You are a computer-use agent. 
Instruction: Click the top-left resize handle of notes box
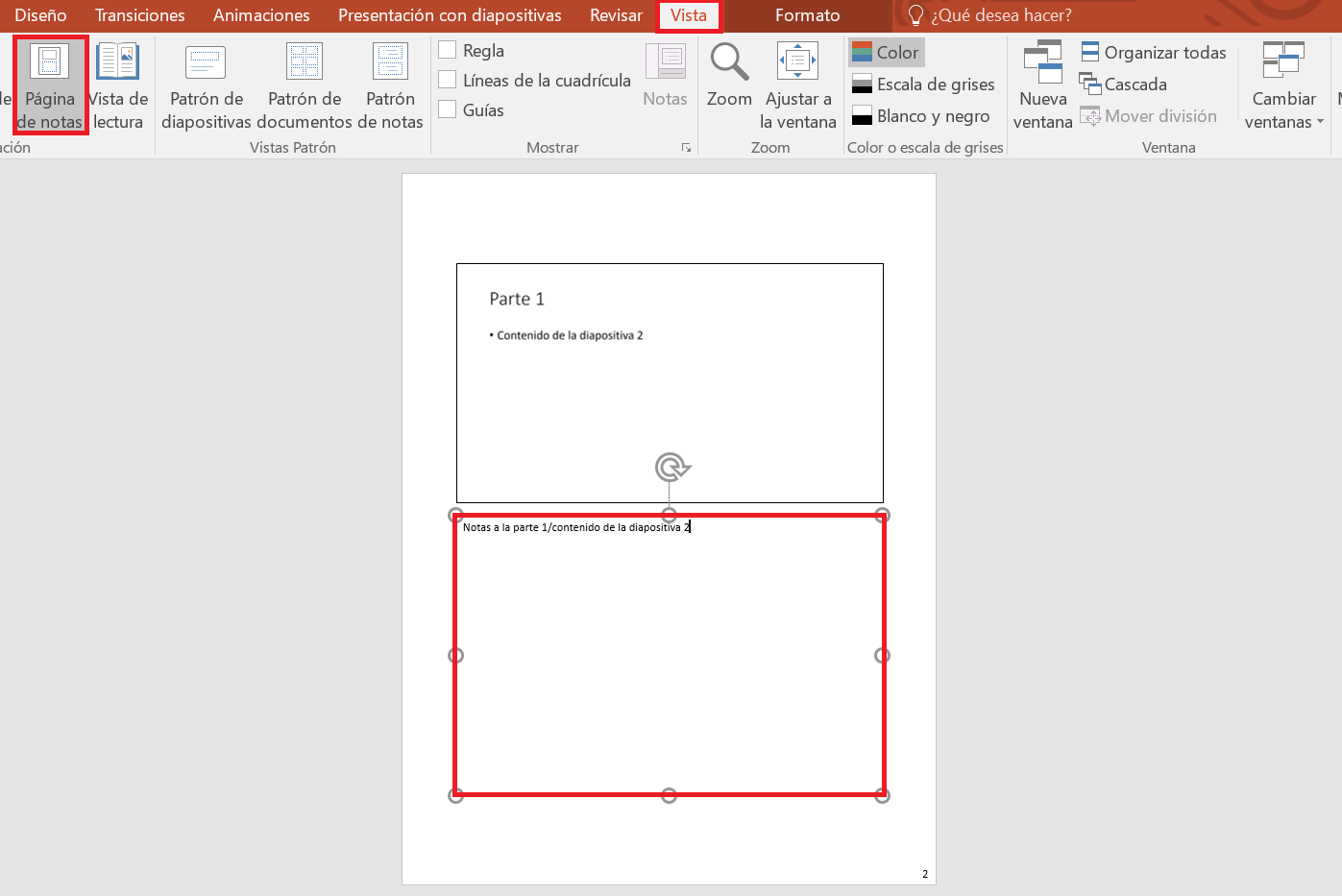pyautogui.click(x=456, y=515)
